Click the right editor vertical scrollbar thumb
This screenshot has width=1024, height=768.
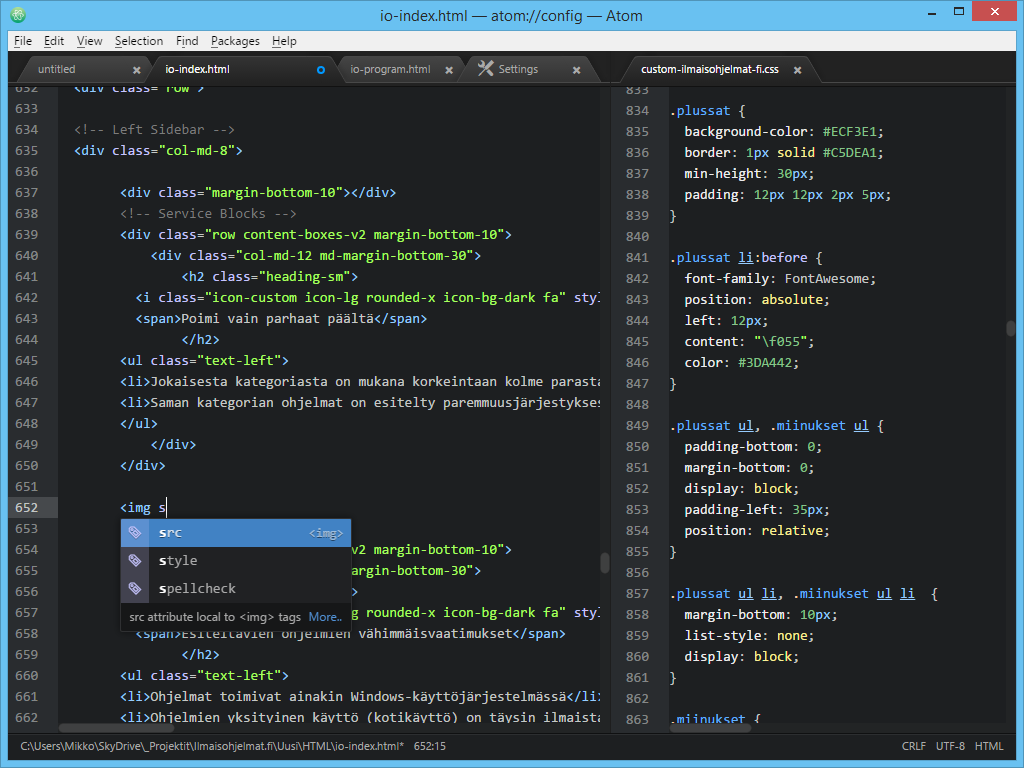pos(1011,327)
